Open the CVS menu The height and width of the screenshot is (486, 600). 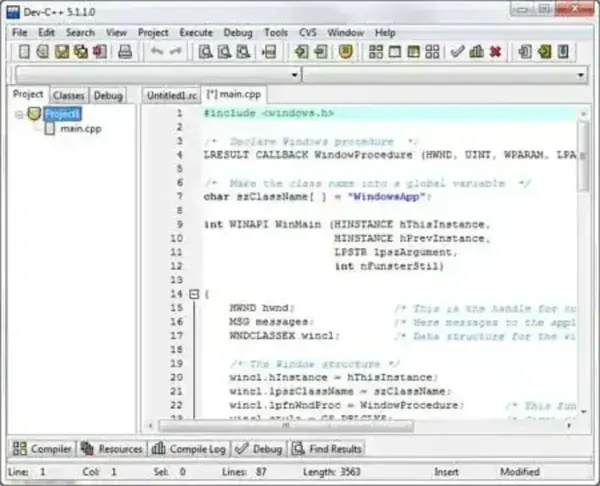308,33
